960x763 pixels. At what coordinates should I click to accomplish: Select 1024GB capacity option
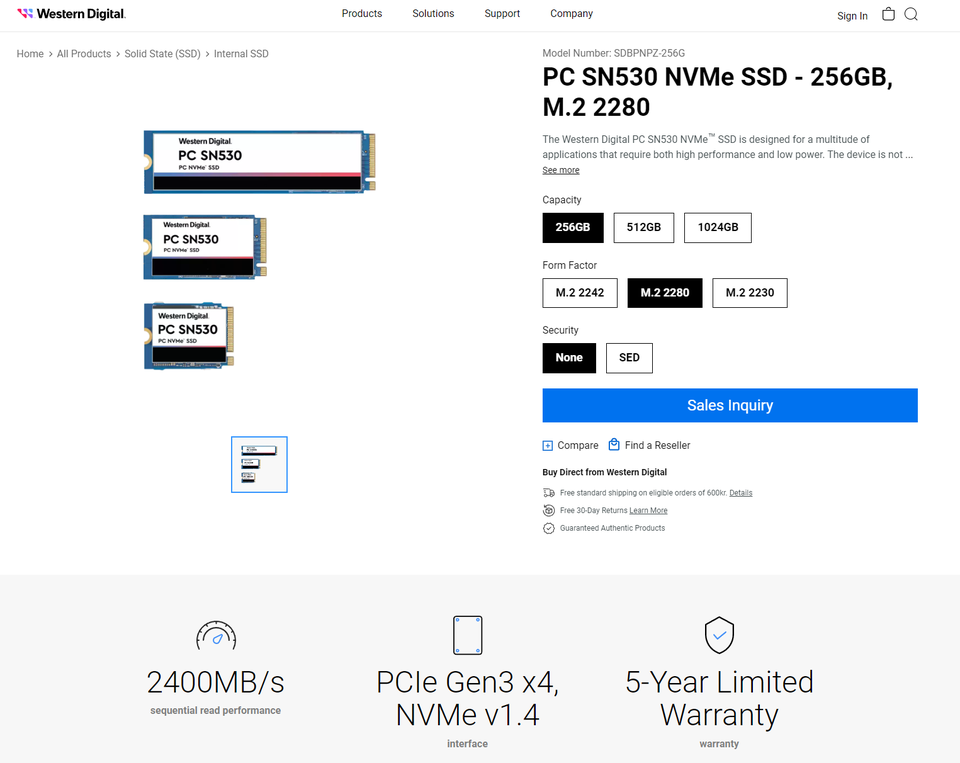718,228
